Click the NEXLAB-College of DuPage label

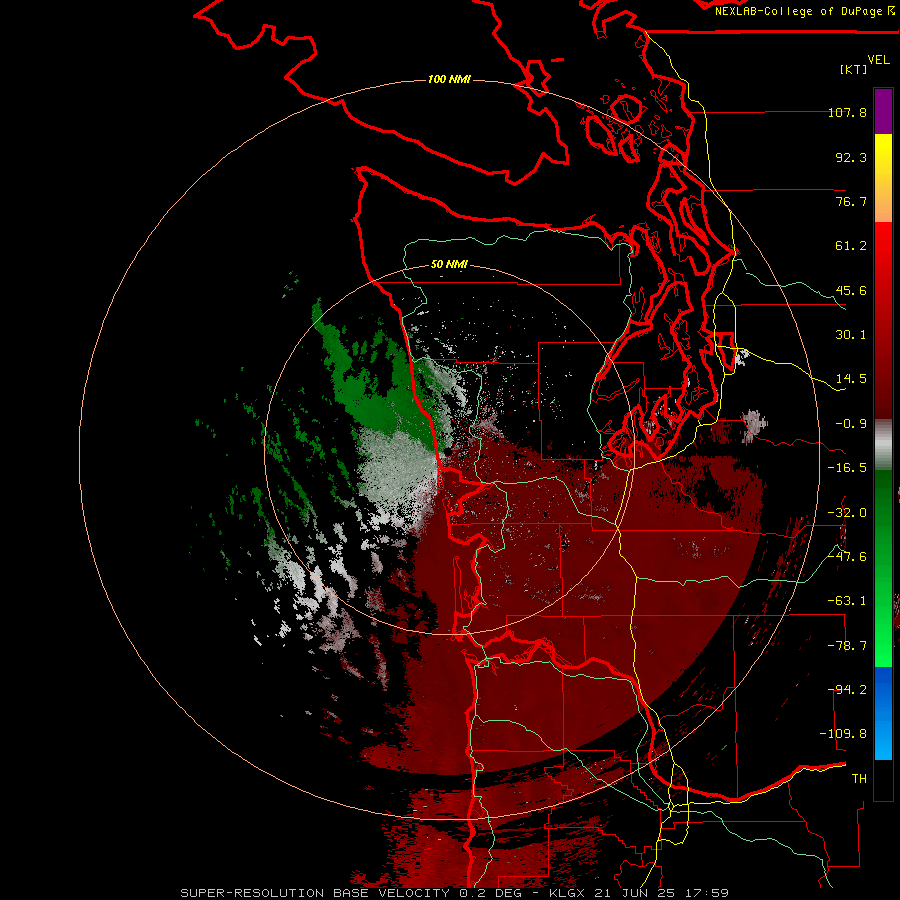[805, 11]
